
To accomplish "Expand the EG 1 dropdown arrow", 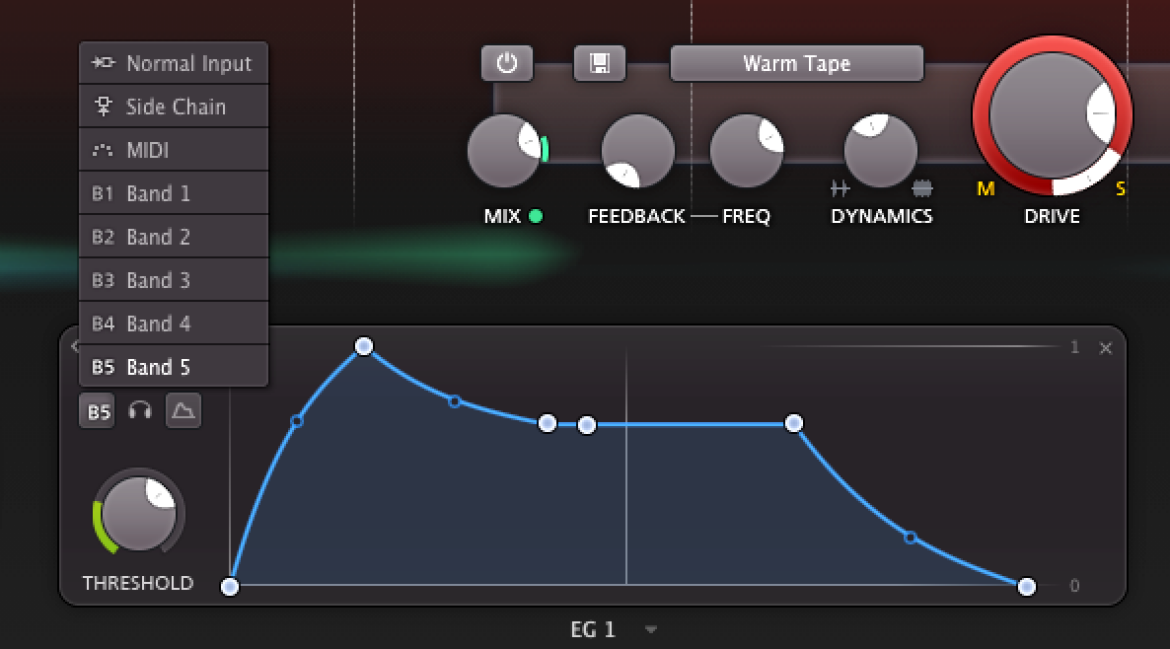I will click(651, 630).
